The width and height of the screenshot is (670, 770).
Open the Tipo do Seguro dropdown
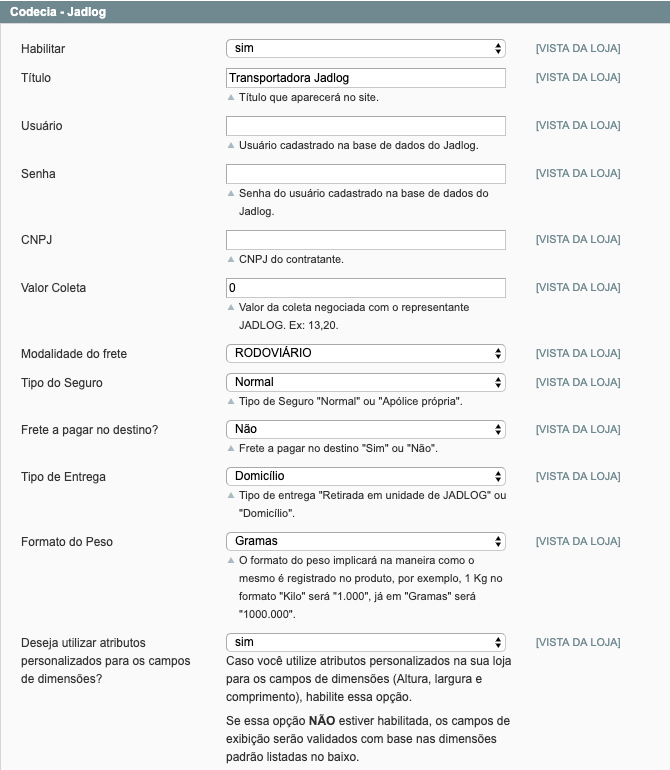coord(366,382)
